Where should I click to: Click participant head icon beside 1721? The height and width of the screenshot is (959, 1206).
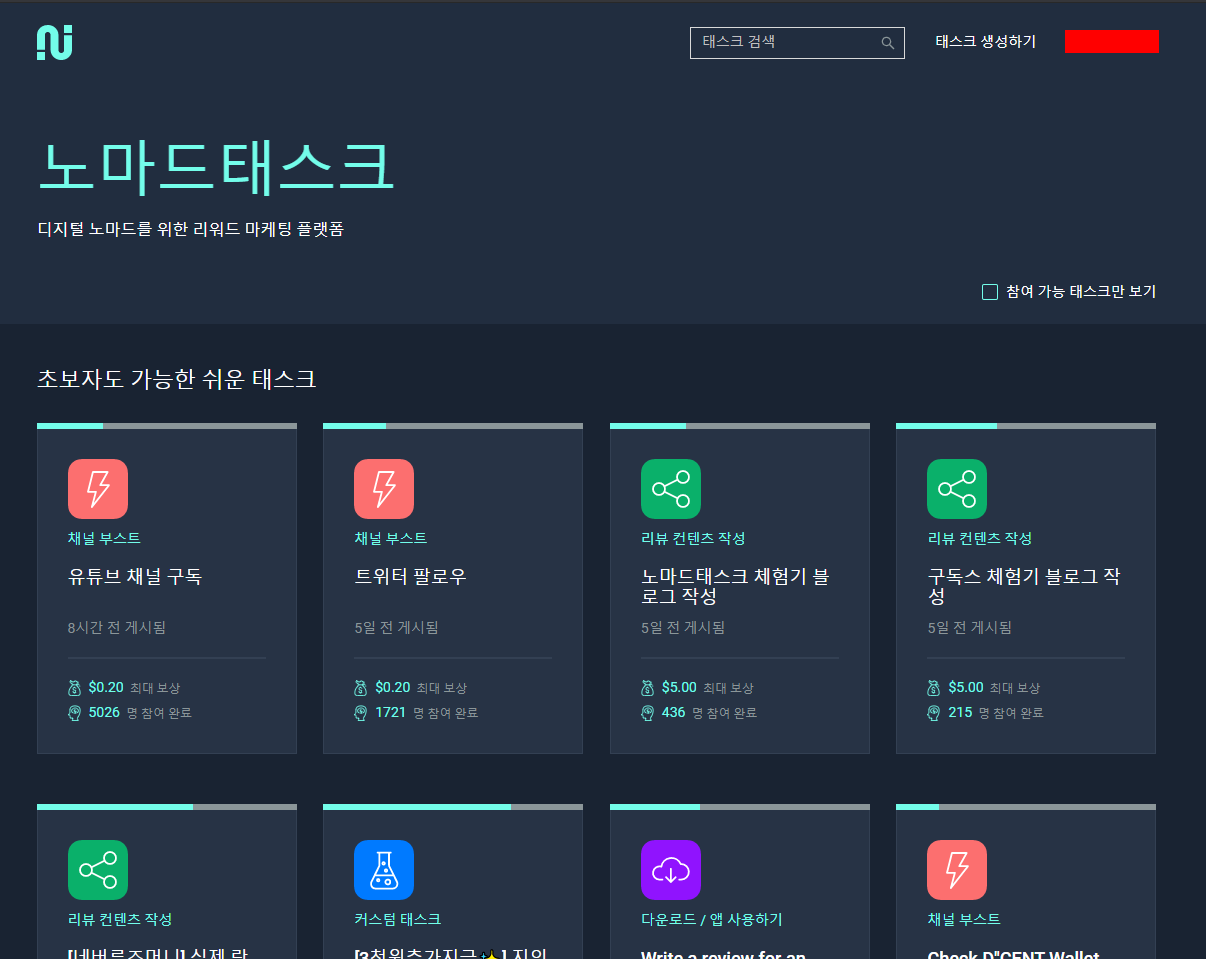[x=361, y=713]
